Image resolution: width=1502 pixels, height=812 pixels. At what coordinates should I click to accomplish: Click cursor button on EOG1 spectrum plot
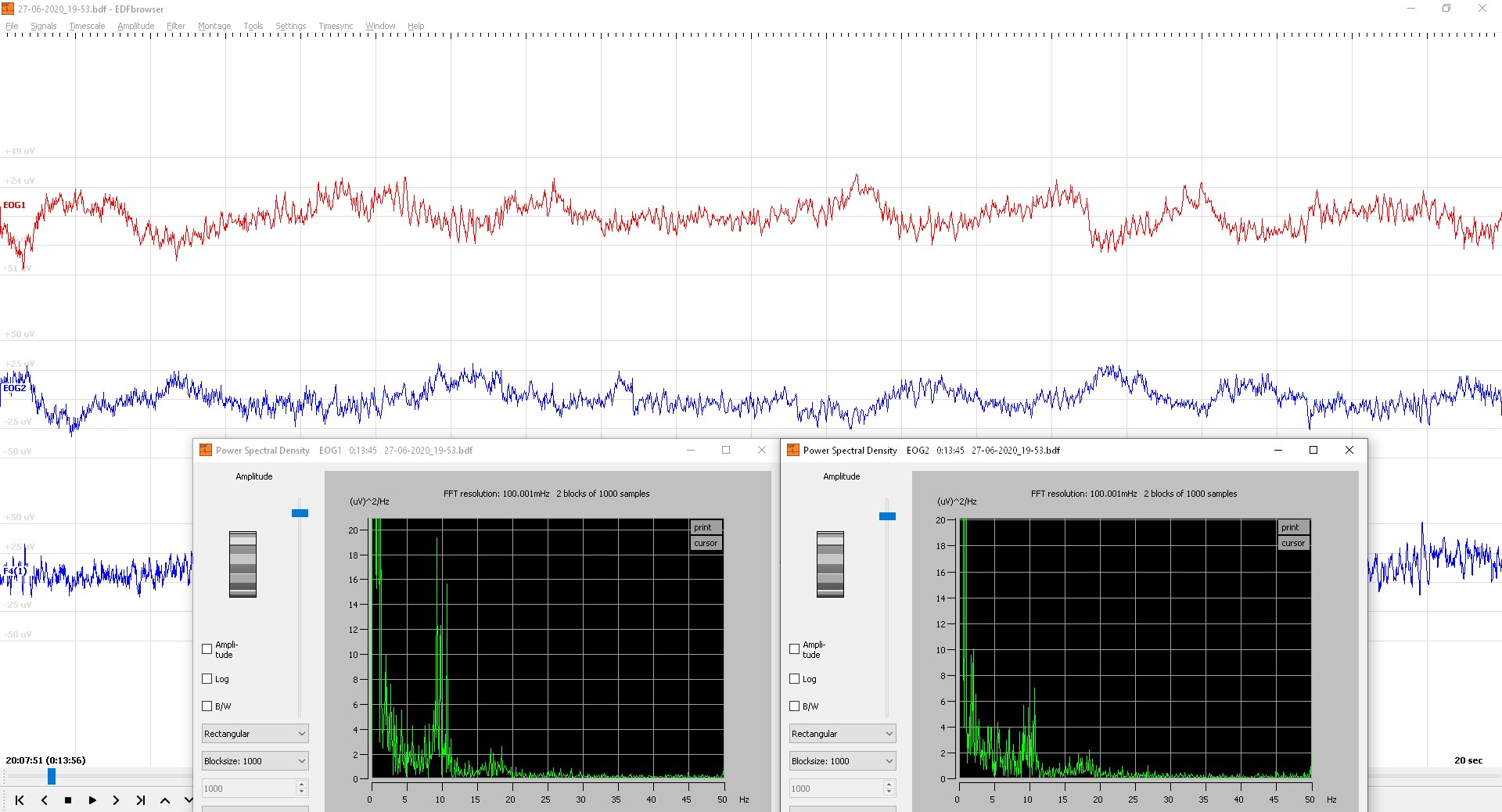[x=706, y=543]
